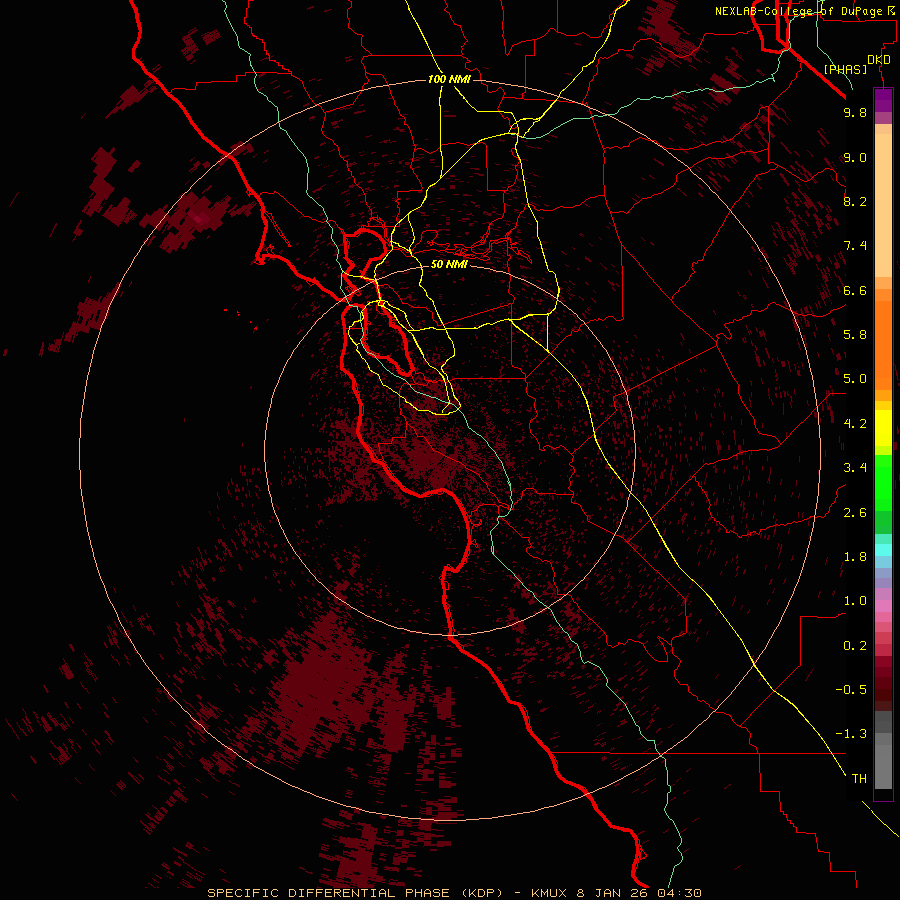Image resolution: width=900 pixels, height=900 pixels.
Task: Click the 1.0 scale value
Action: point(855,601)
